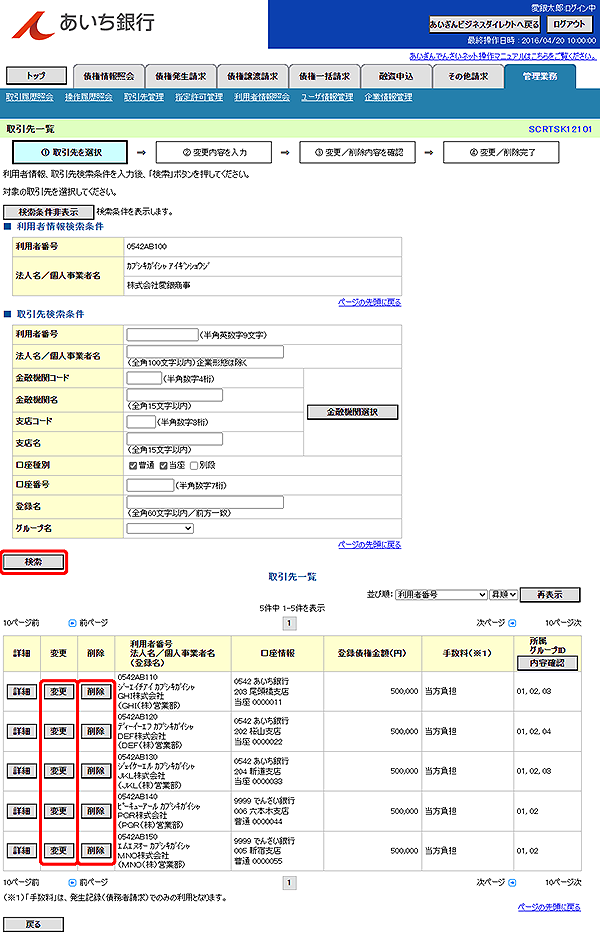Image resolution: width=600 pixels, height=940 pixels.
Task: Click the 前ページ arrow icon below the table
Action: tap(73, 882)
